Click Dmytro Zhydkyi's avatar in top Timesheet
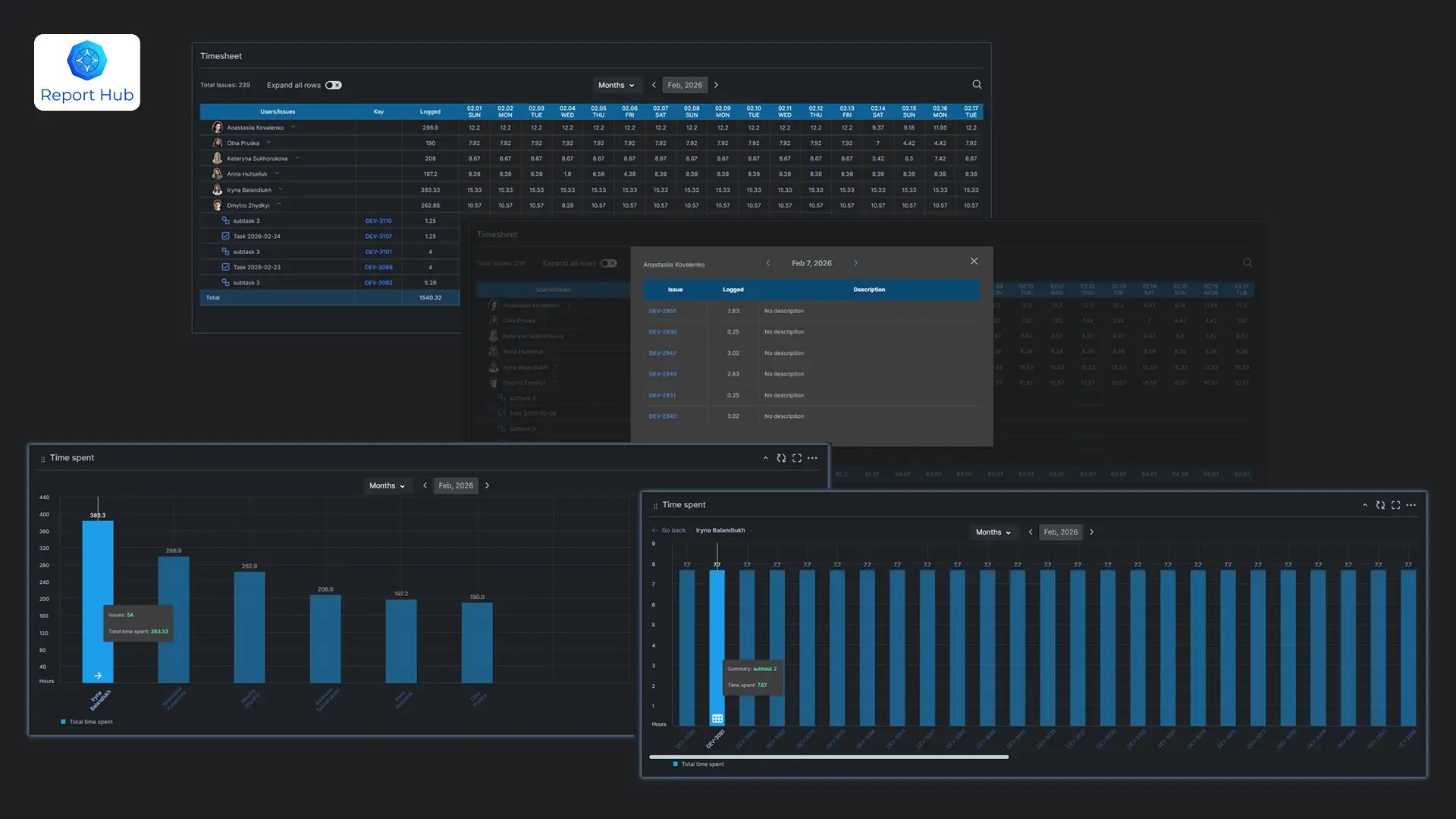 coord(218,206)
